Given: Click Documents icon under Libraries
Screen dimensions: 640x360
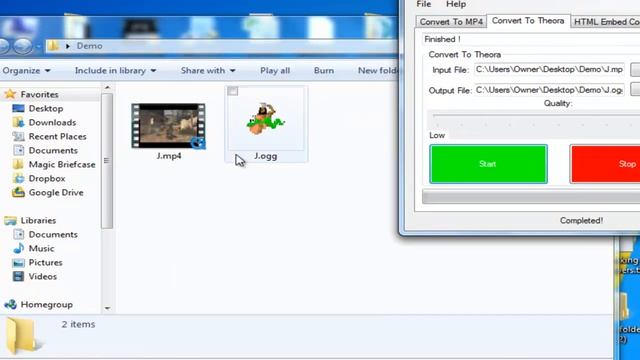Looking at the screenshot, I should 18,234.
